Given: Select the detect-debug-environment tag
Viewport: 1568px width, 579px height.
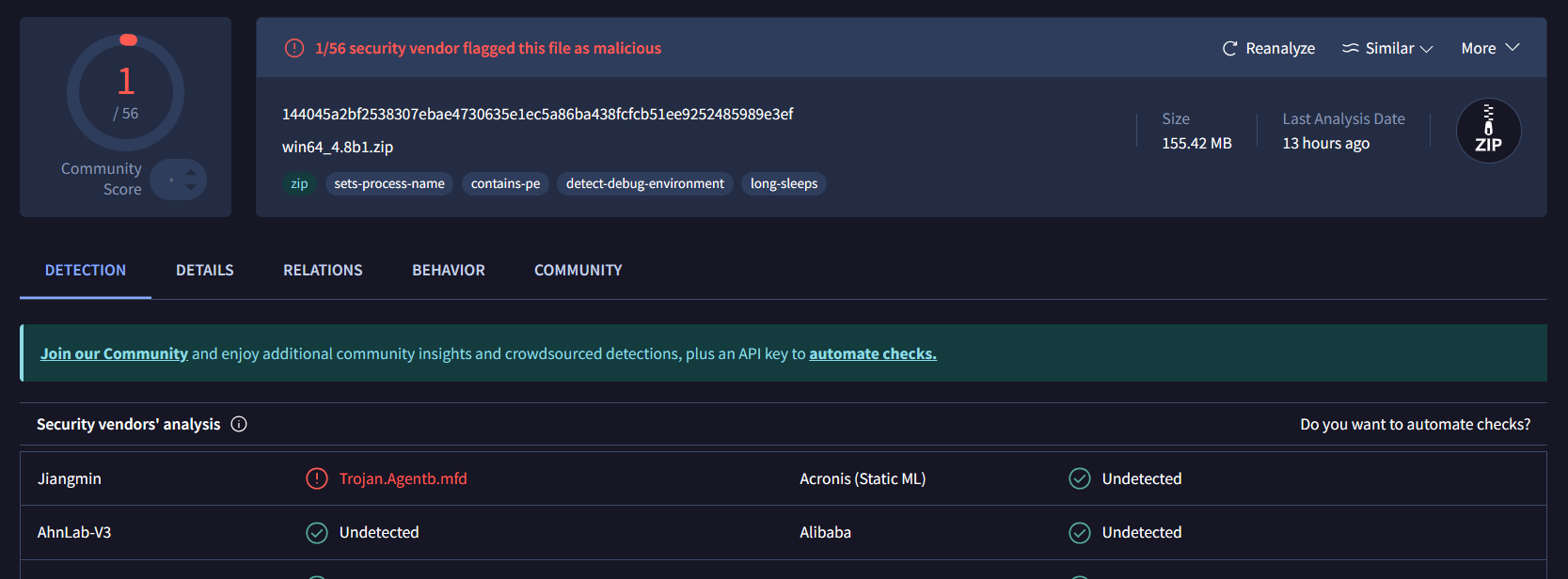Looking at the screenshot, I should pos(645,183).
